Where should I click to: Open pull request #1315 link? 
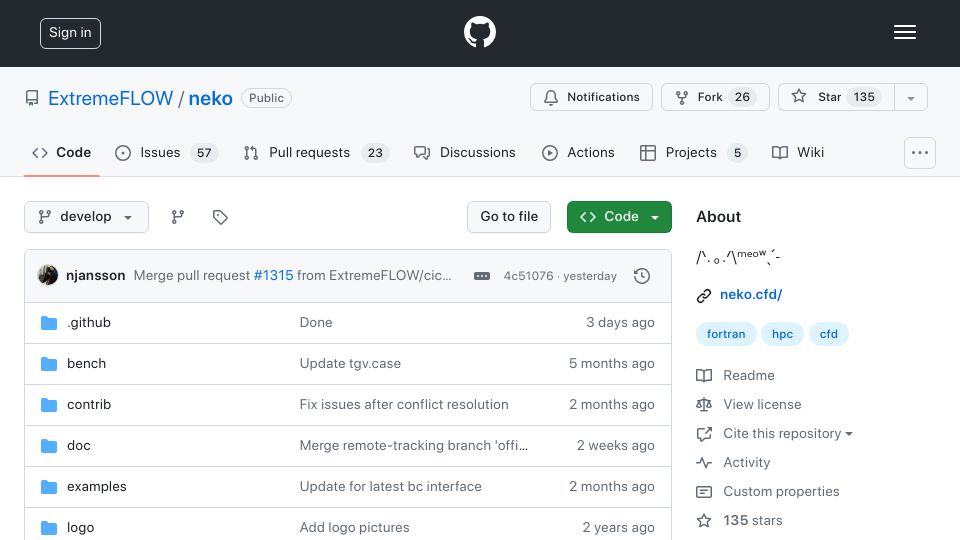(x=274, y=276)
